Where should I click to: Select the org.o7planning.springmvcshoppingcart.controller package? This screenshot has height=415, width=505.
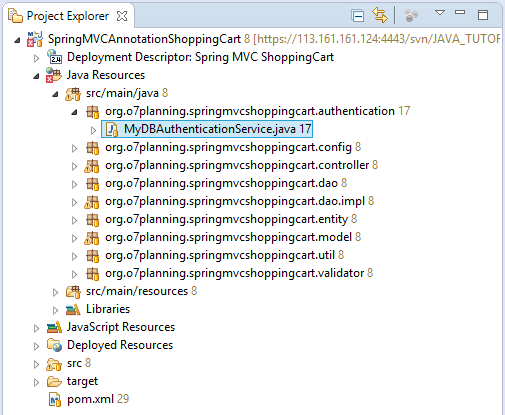237,165
